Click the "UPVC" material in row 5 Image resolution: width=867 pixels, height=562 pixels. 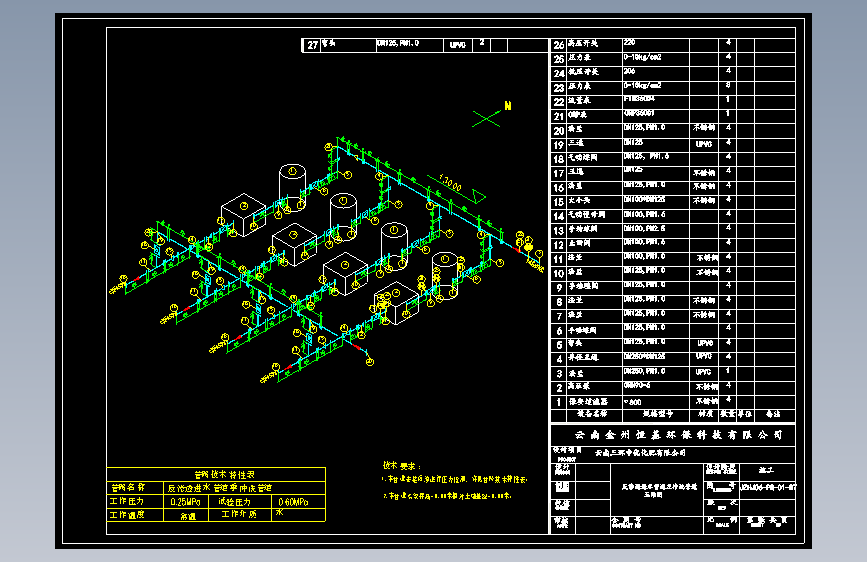pos(705,343)
